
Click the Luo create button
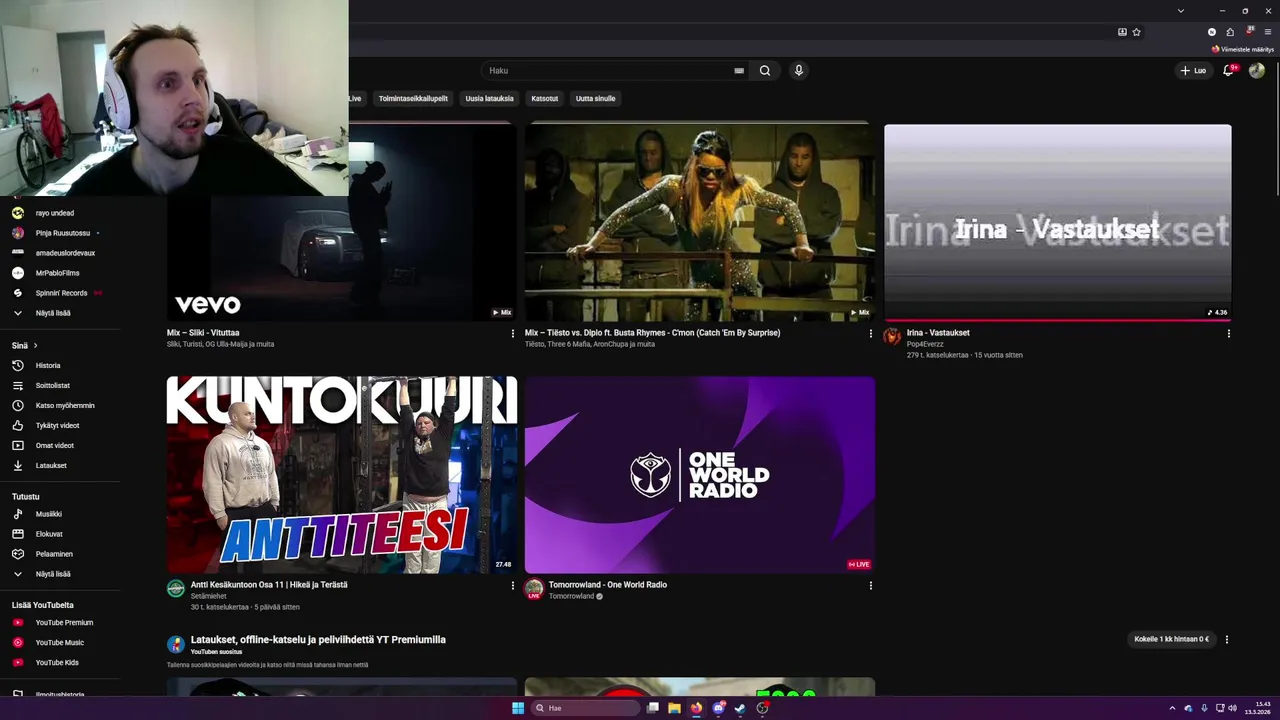(x=1193, y=70)
